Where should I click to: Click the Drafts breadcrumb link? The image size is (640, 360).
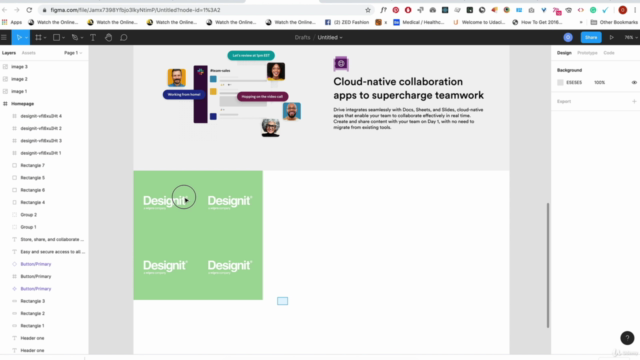pyautogui.click(x=302, y=38)
